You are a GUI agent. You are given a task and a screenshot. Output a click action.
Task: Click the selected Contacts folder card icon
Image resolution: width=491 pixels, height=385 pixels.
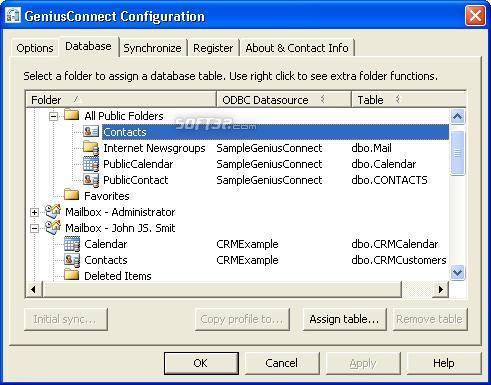pos(91,131)
